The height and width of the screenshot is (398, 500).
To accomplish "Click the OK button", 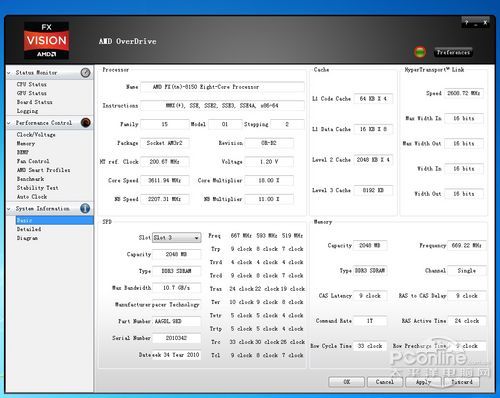I will coord(347,382).
